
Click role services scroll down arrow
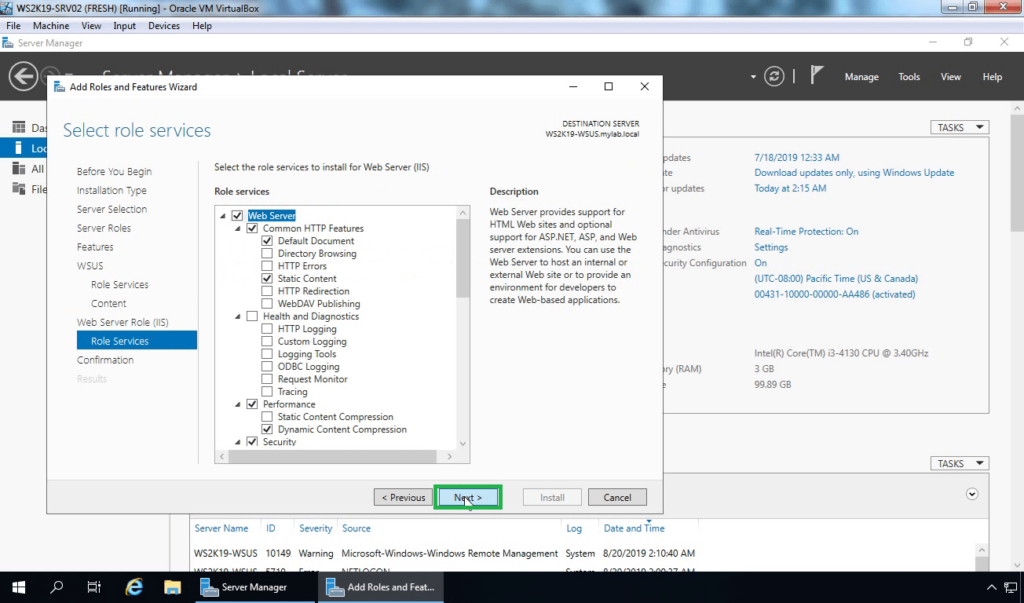point(462,444)
